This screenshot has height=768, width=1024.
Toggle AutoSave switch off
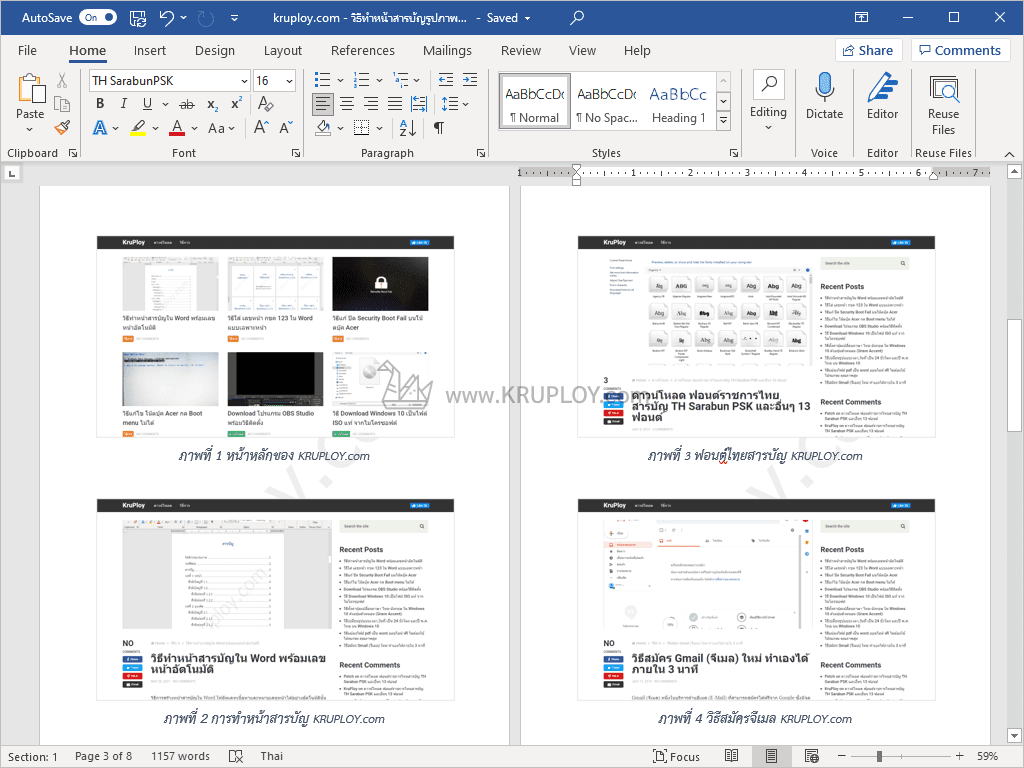tap(98, 18)
